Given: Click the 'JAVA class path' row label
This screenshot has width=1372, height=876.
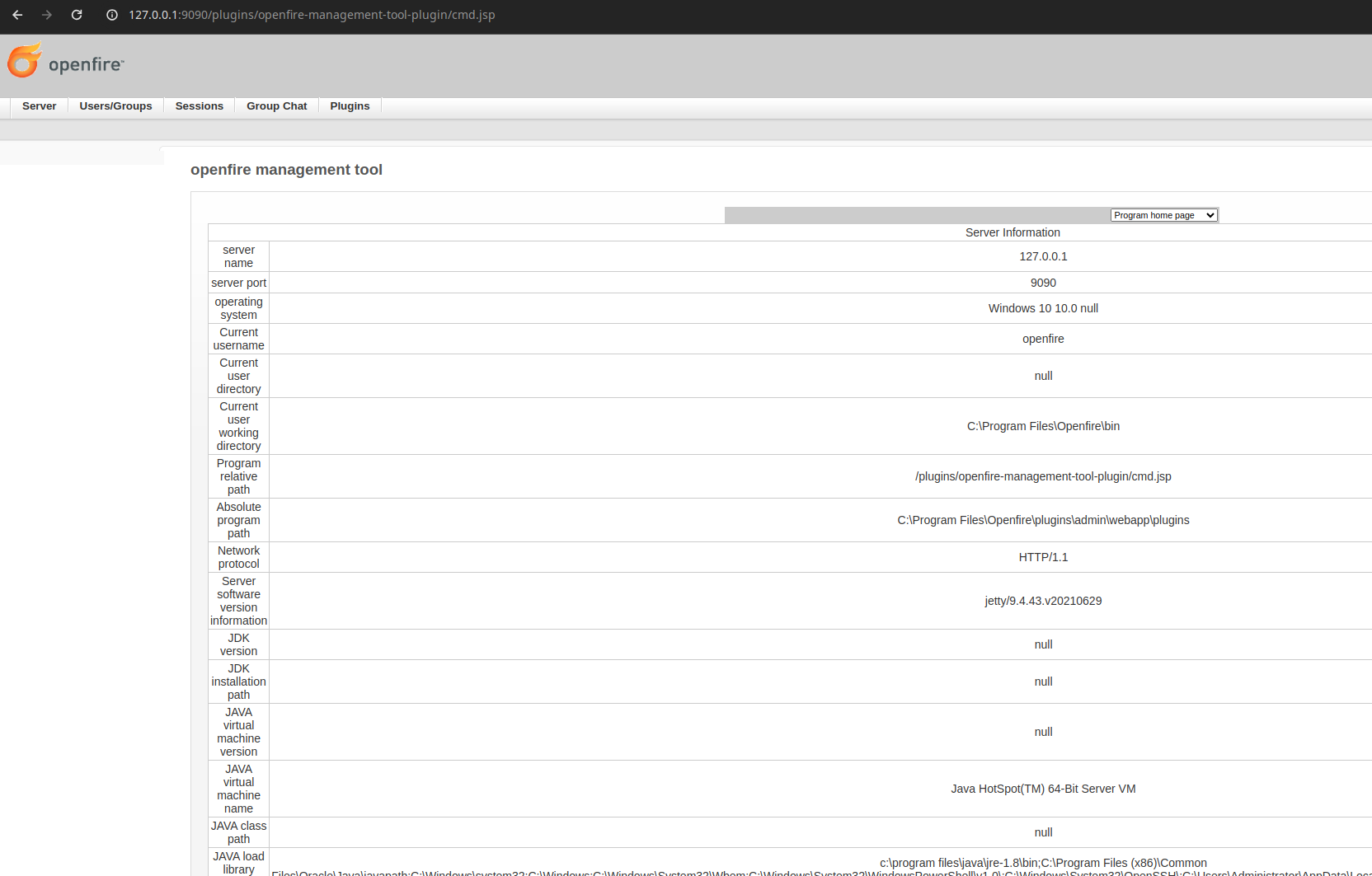Looking at the screenshot, I should [x=238, y=832].
